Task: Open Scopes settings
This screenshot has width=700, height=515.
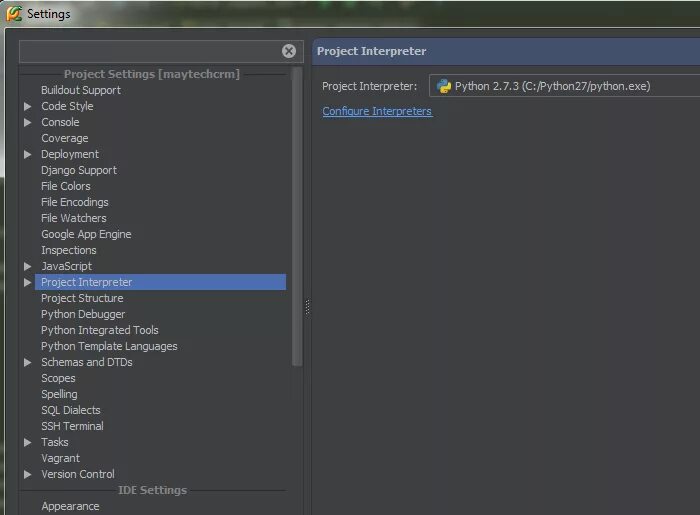Action: click(58, 378)
